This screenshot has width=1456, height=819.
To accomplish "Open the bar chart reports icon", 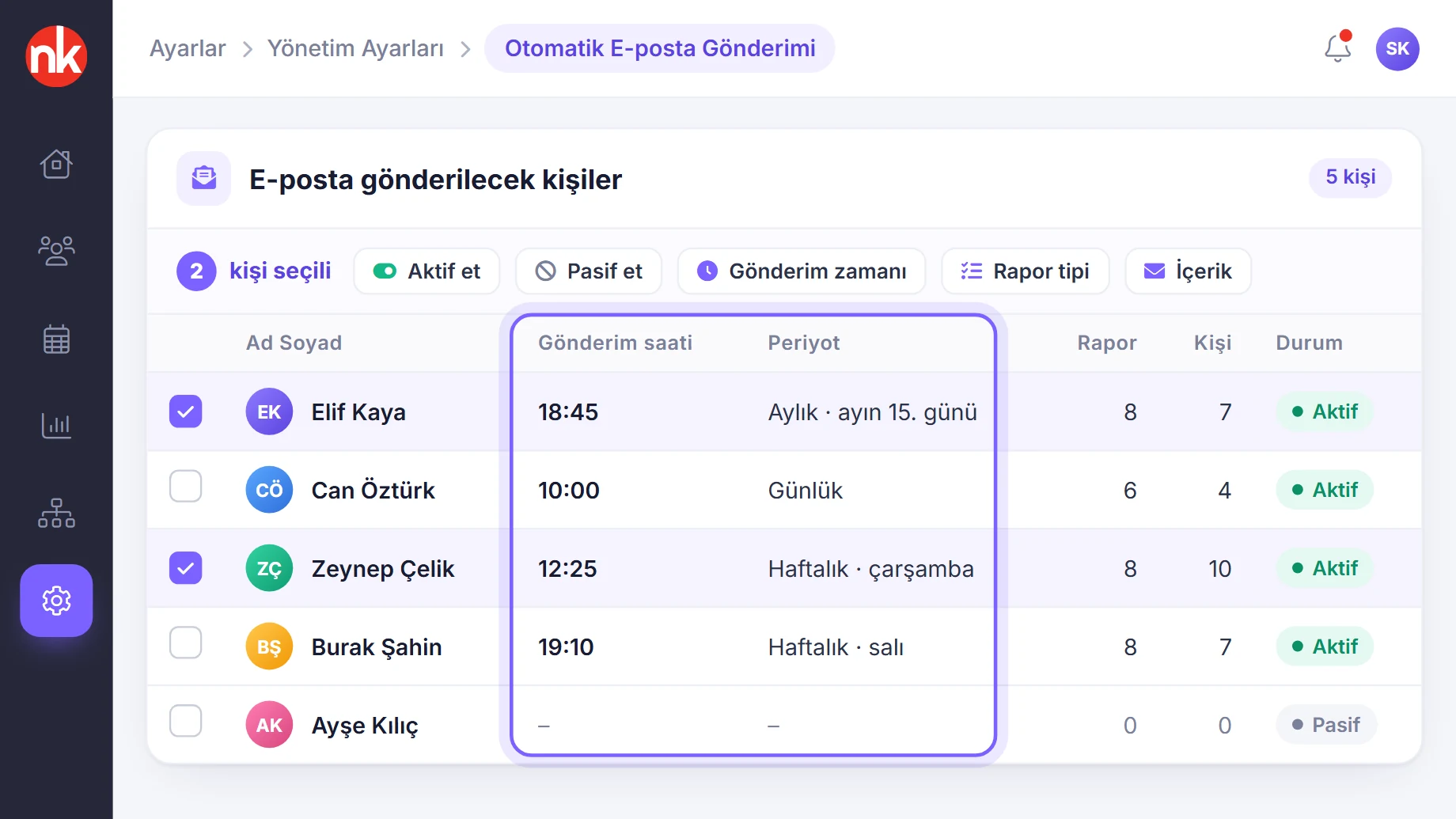I will 56,426.
